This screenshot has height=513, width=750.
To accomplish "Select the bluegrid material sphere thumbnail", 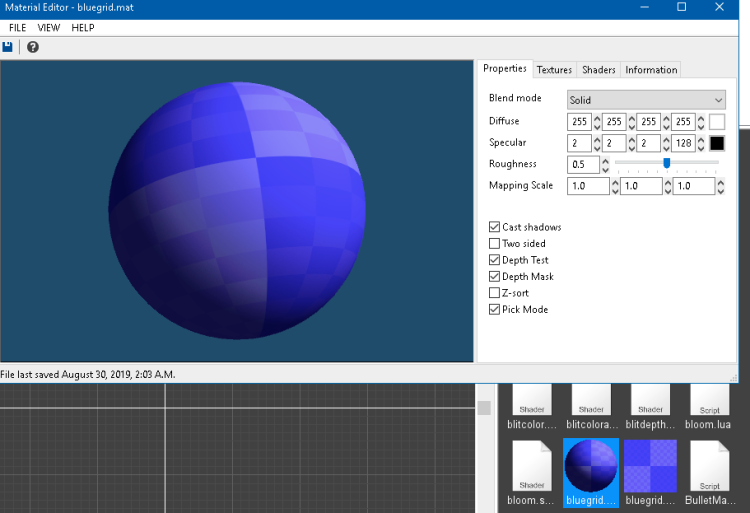I will point(591,465).
